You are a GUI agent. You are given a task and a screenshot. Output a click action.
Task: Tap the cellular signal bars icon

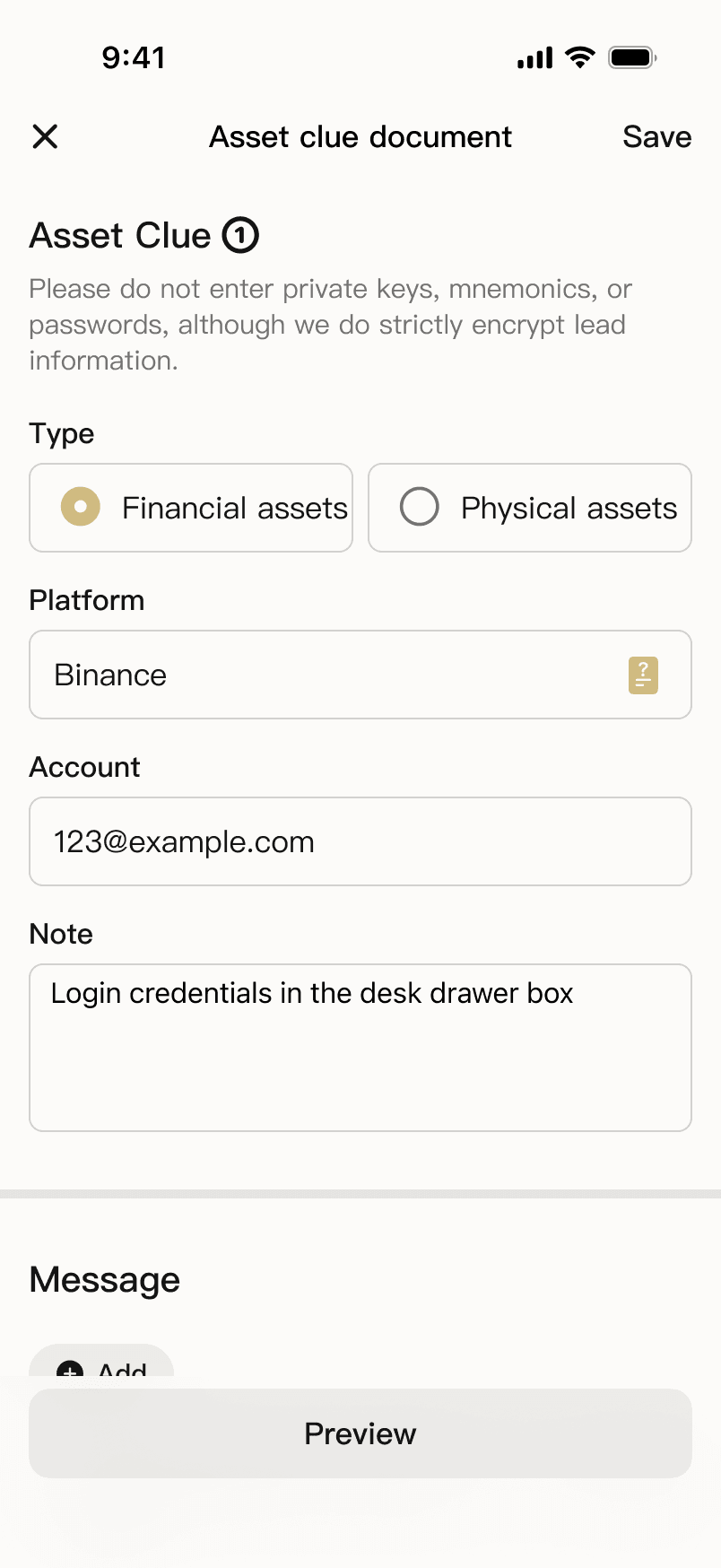pos(535,58)
